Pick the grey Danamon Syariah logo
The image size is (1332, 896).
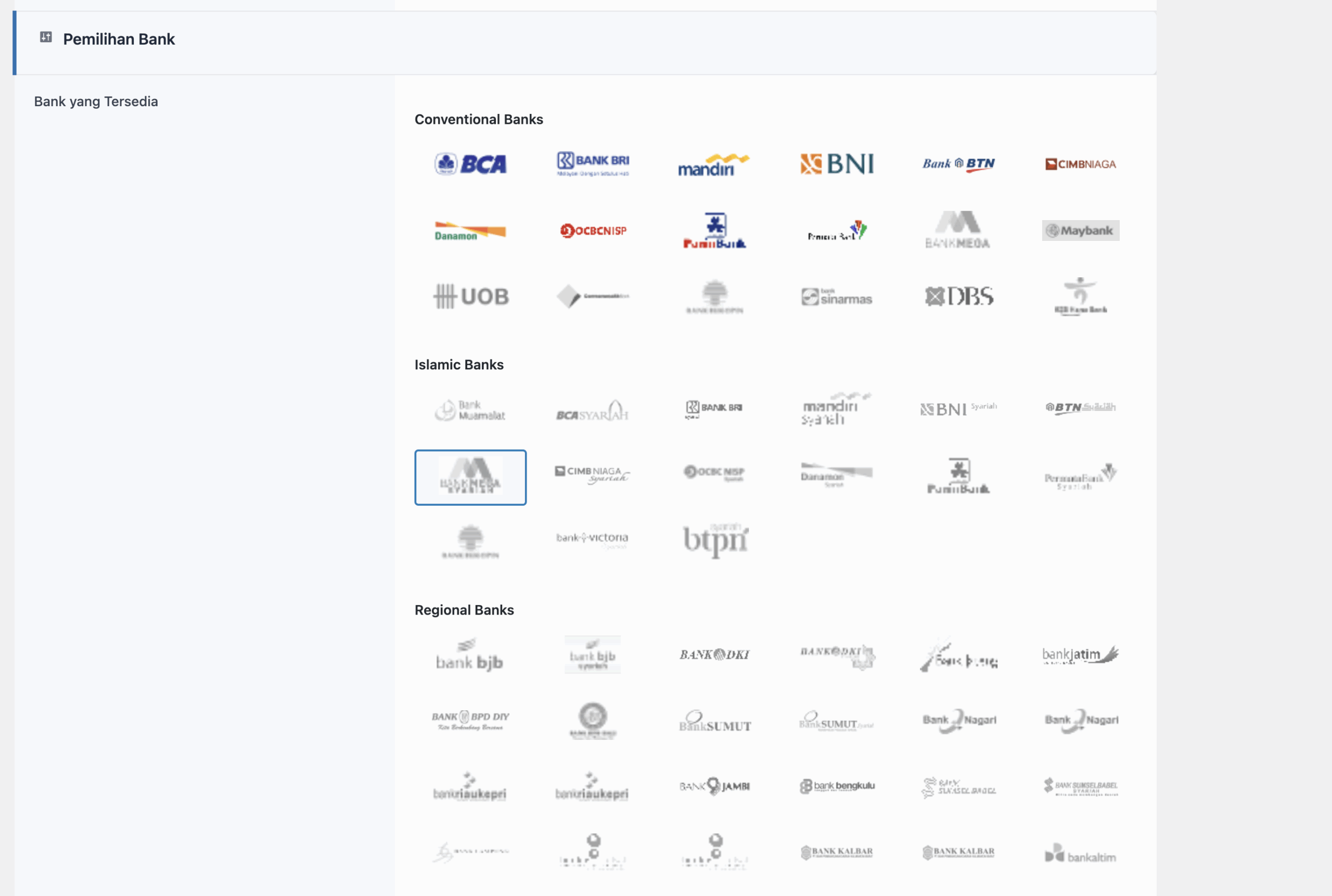[x=837, y=475]
